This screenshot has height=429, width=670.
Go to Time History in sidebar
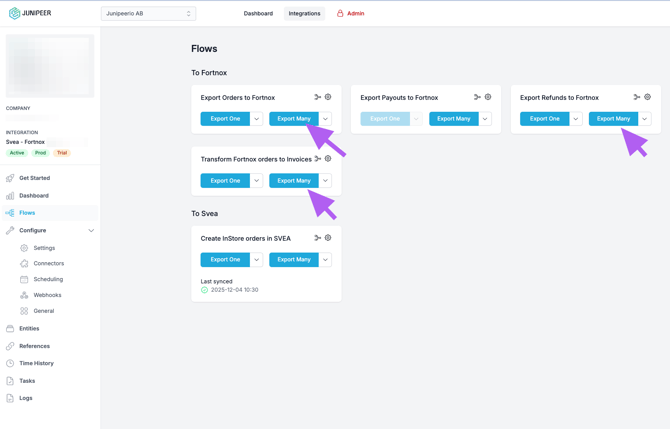36,363
